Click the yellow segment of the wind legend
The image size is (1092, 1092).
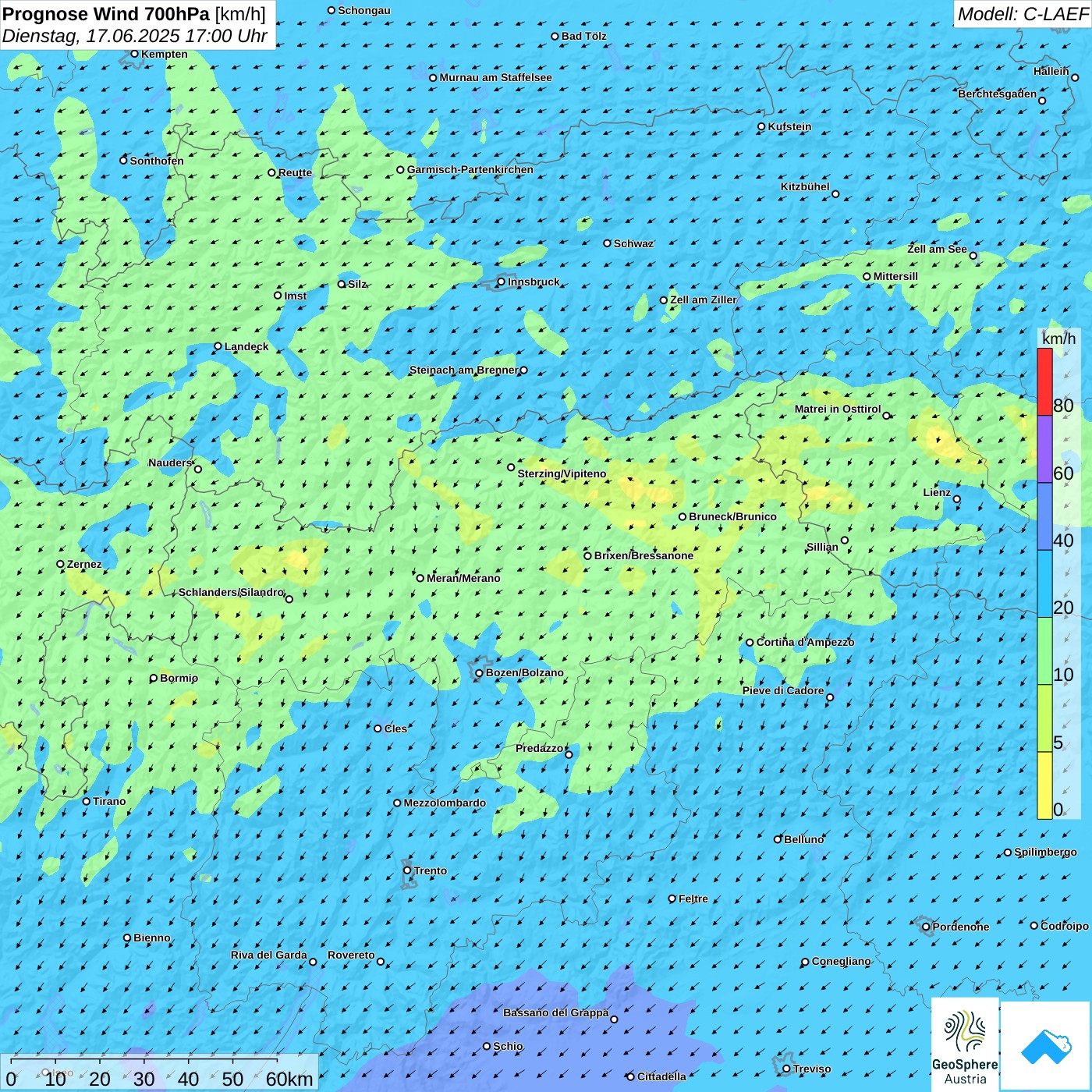pyautogui.click(x=1044, y=785)
